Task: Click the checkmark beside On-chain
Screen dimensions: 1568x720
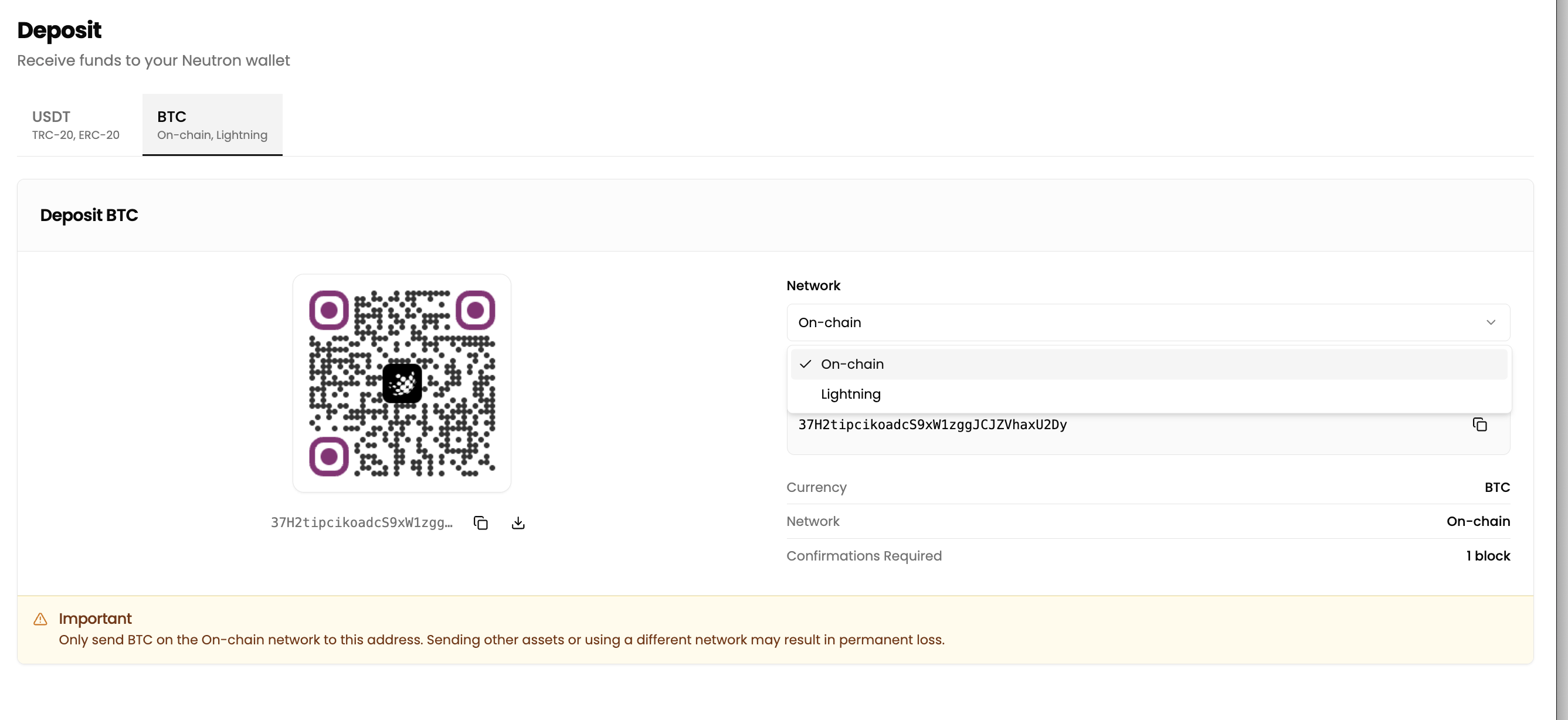Action: tap(805, 364)
